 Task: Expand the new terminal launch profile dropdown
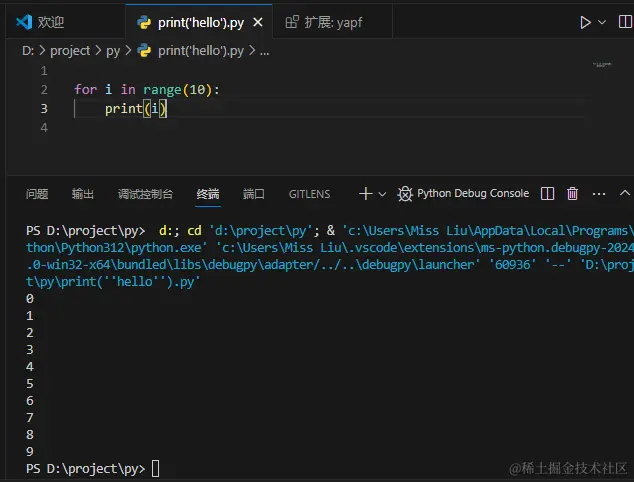point(382,194)
